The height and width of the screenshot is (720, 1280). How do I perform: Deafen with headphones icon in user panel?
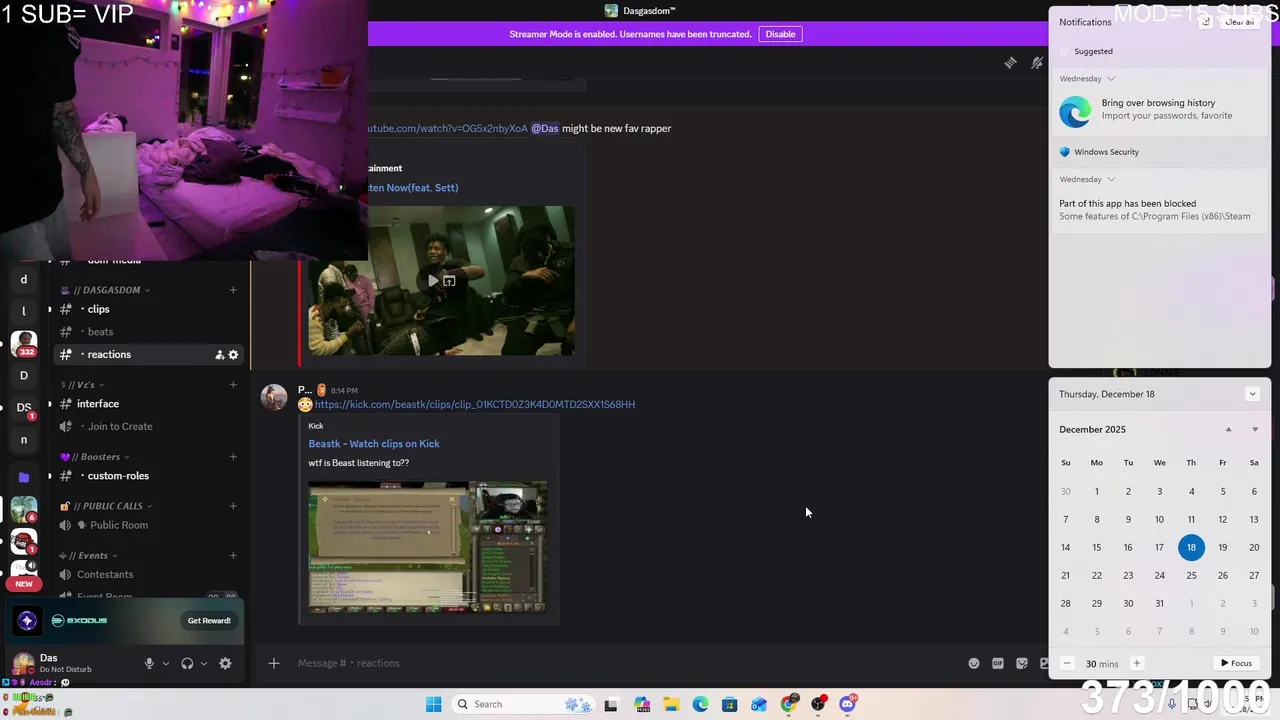coord(187,663)
